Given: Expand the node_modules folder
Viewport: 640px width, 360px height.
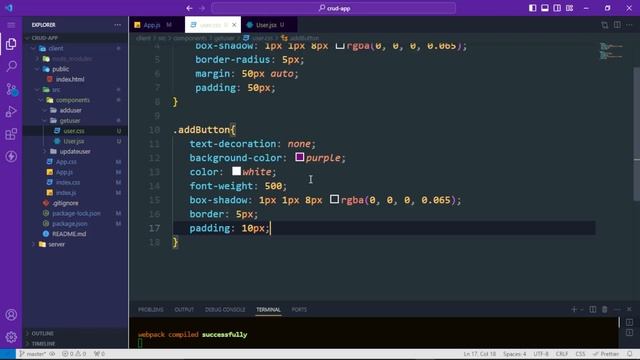Looking at the screenshot, I should [75, 59].
